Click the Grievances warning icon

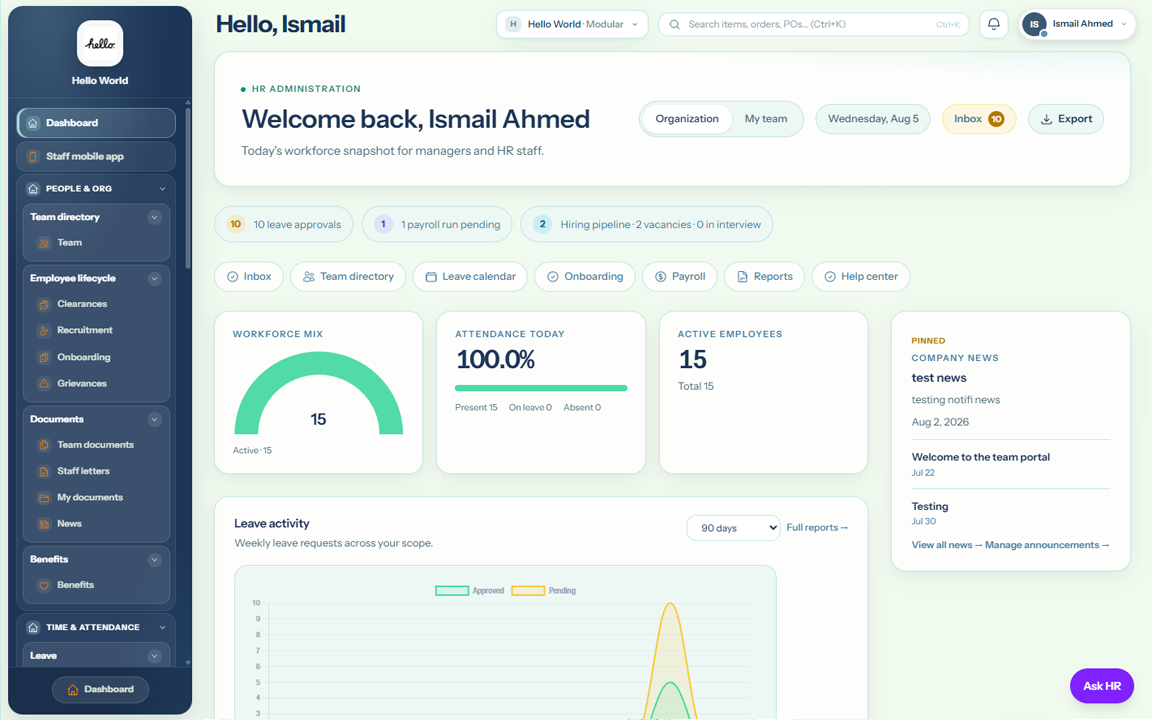pos(44,384)
